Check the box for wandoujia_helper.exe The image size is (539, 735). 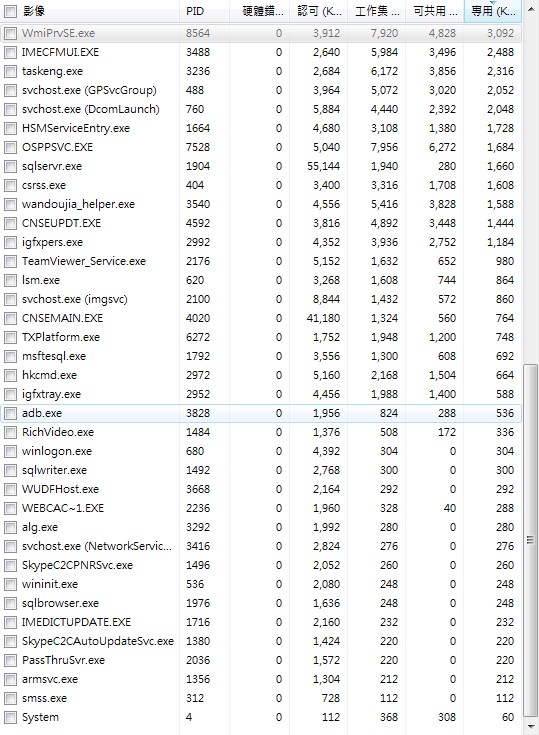pos(10,204)
